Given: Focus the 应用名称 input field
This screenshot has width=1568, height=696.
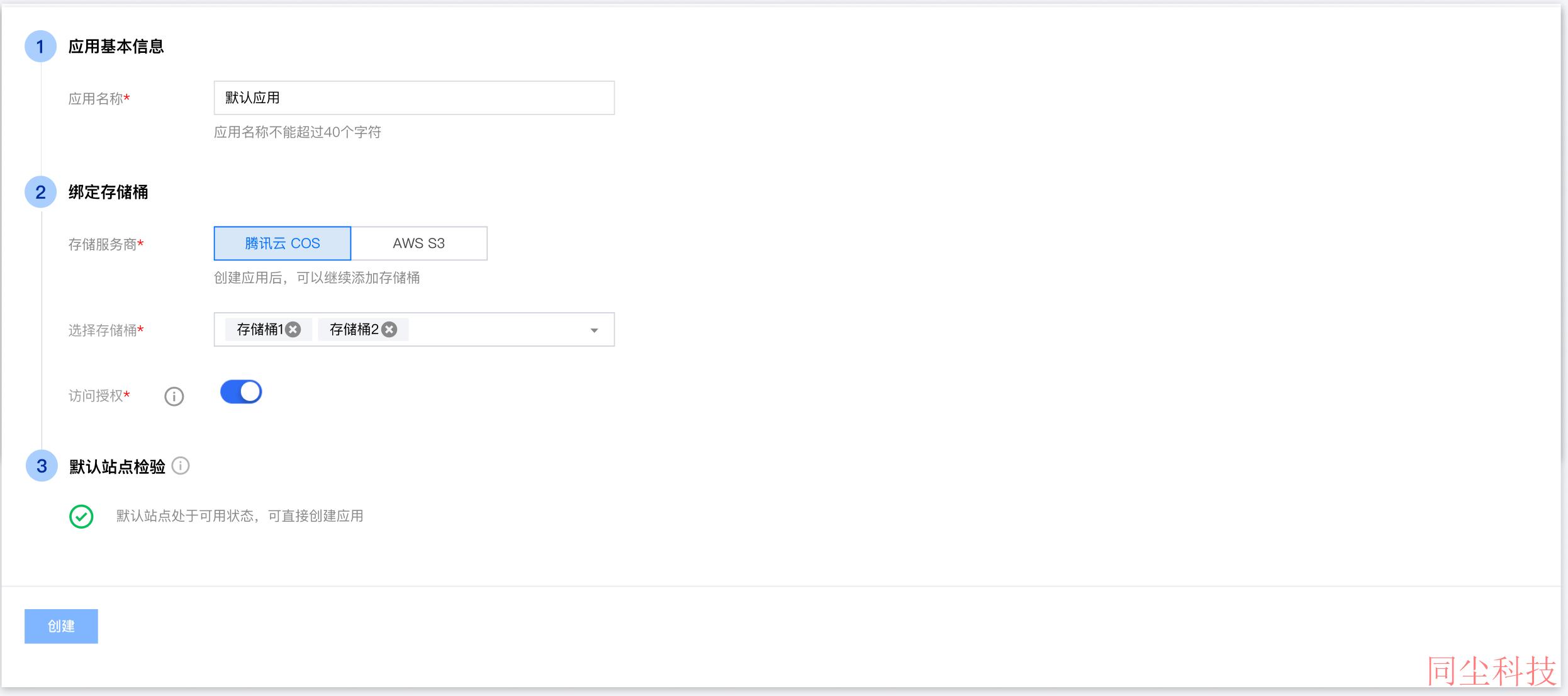Looking at the screenshot, I should [414, 98].
